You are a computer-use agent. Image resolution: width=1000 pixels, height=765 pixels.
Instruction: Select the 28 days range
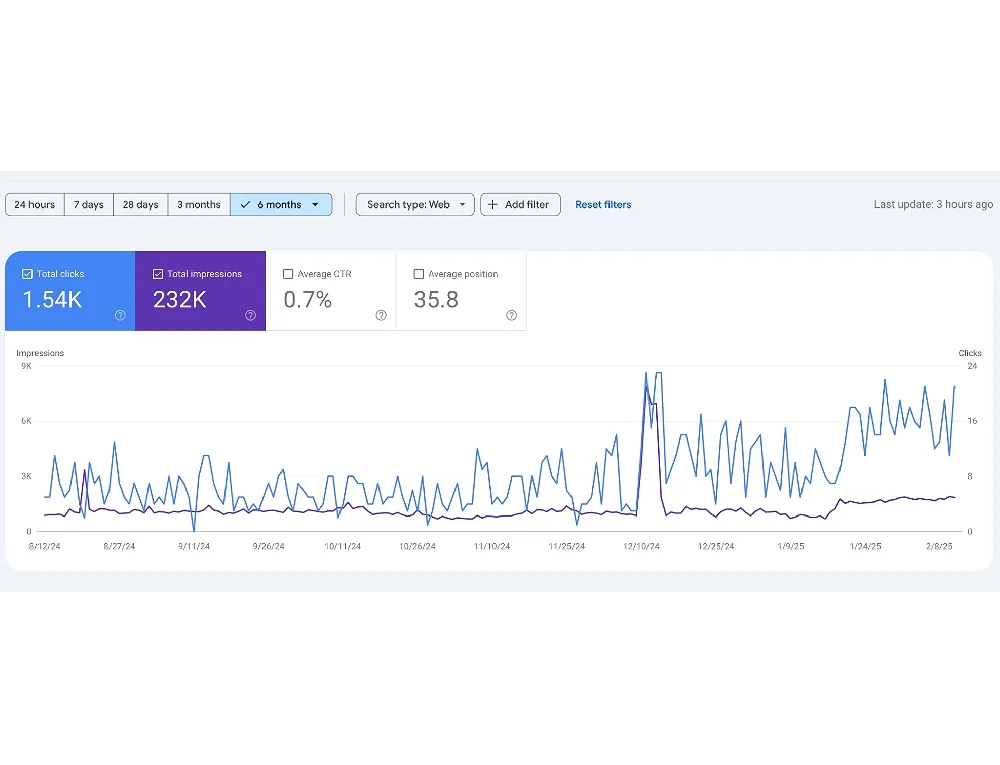pyautogui.click(x=141, y=205)
